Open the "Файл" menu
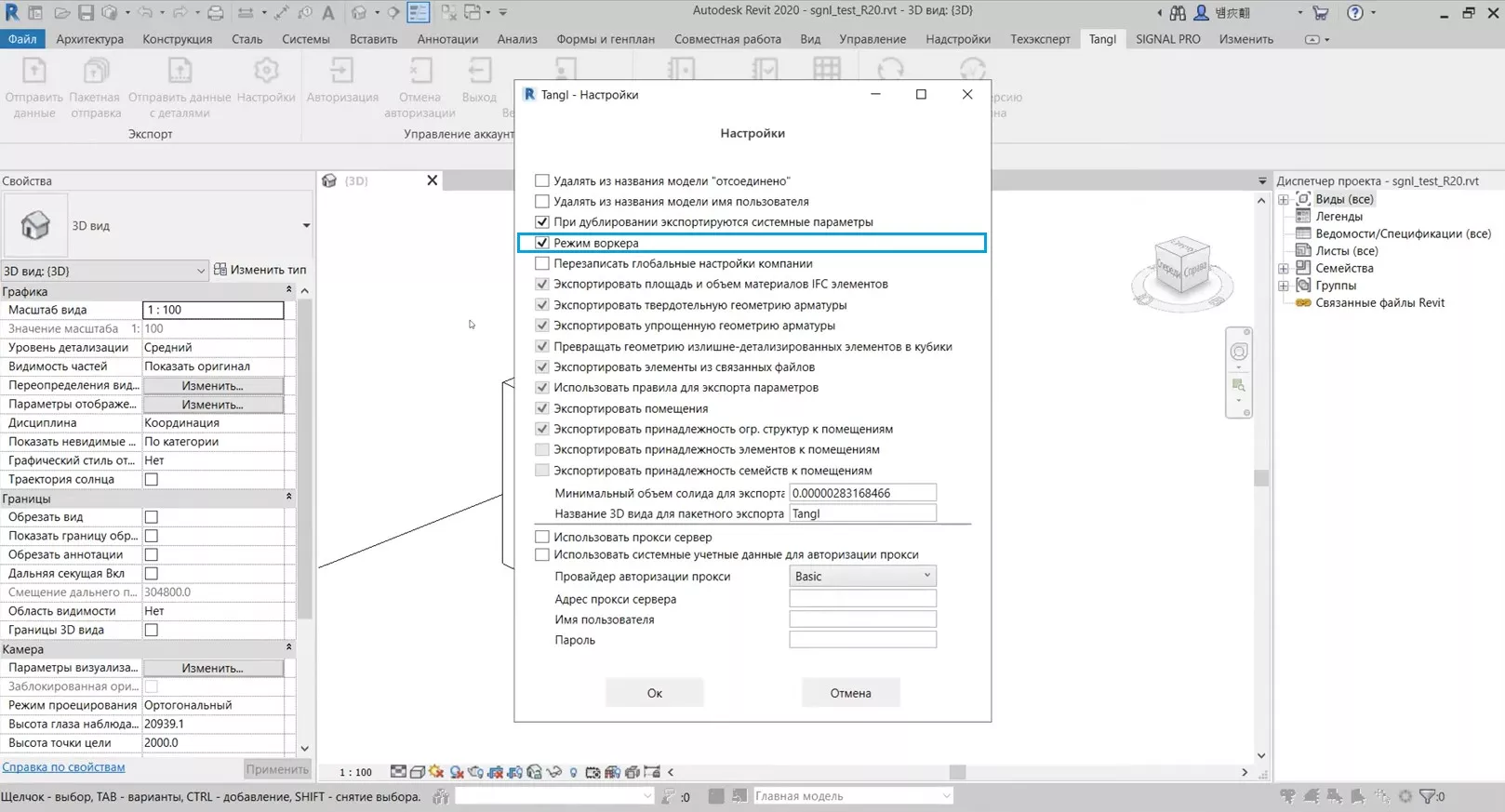The width and height of the screenshot is (1505, 812). tap(22, 39)
